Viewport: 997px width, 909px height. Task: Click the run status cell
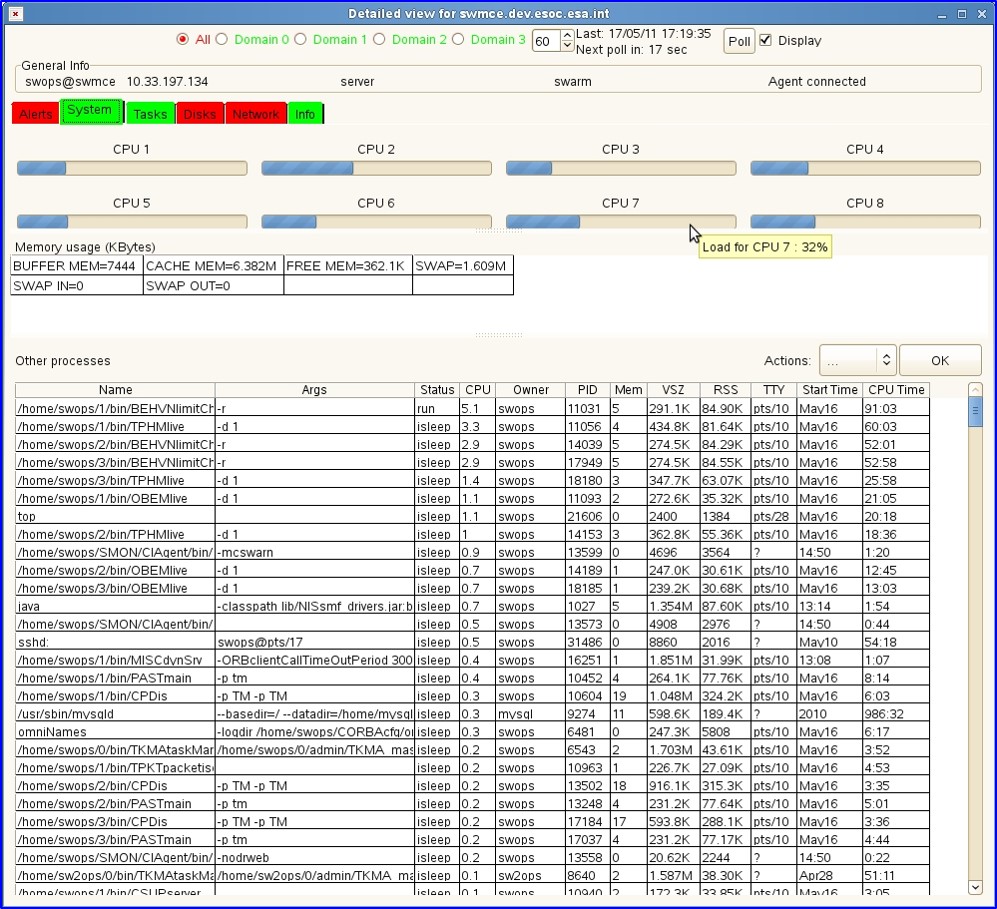tap(437, 408)
